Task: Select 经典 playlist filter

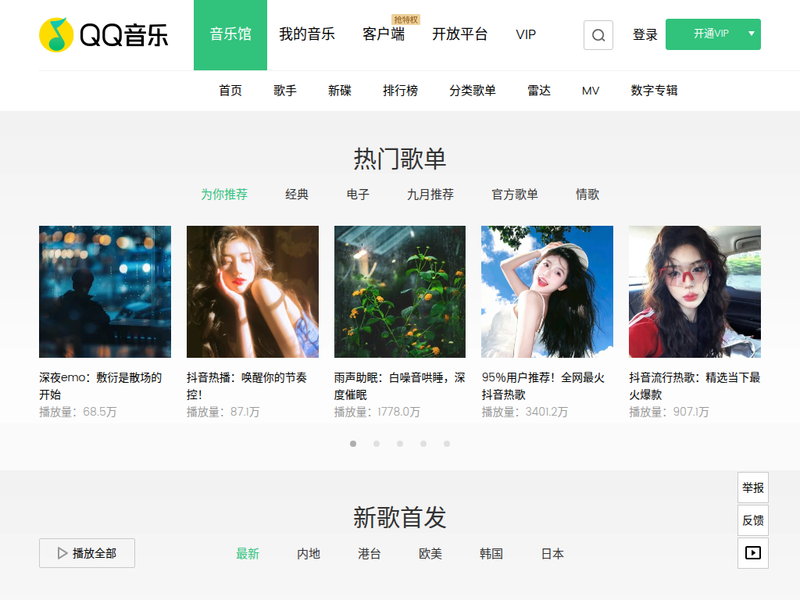Action: tap(296, 194)
